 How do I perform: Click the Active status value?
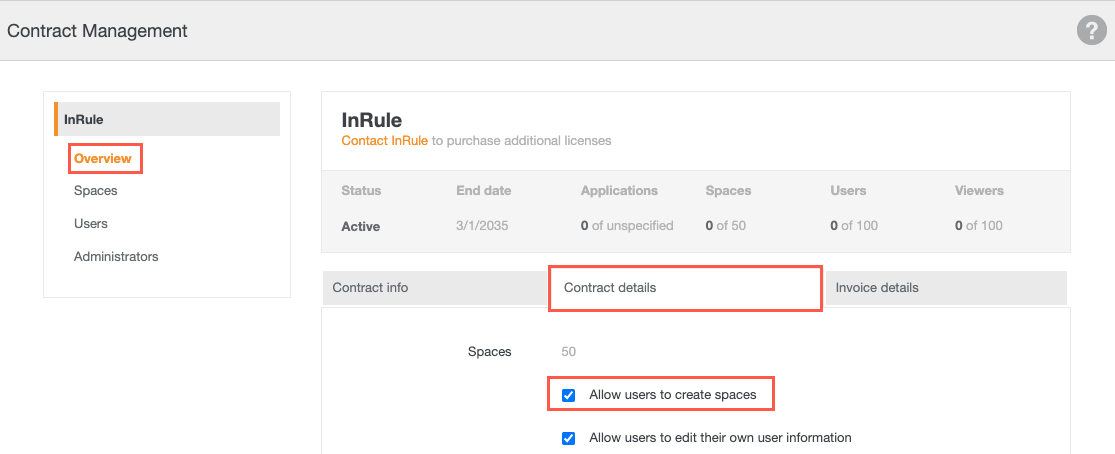(360, 226)
